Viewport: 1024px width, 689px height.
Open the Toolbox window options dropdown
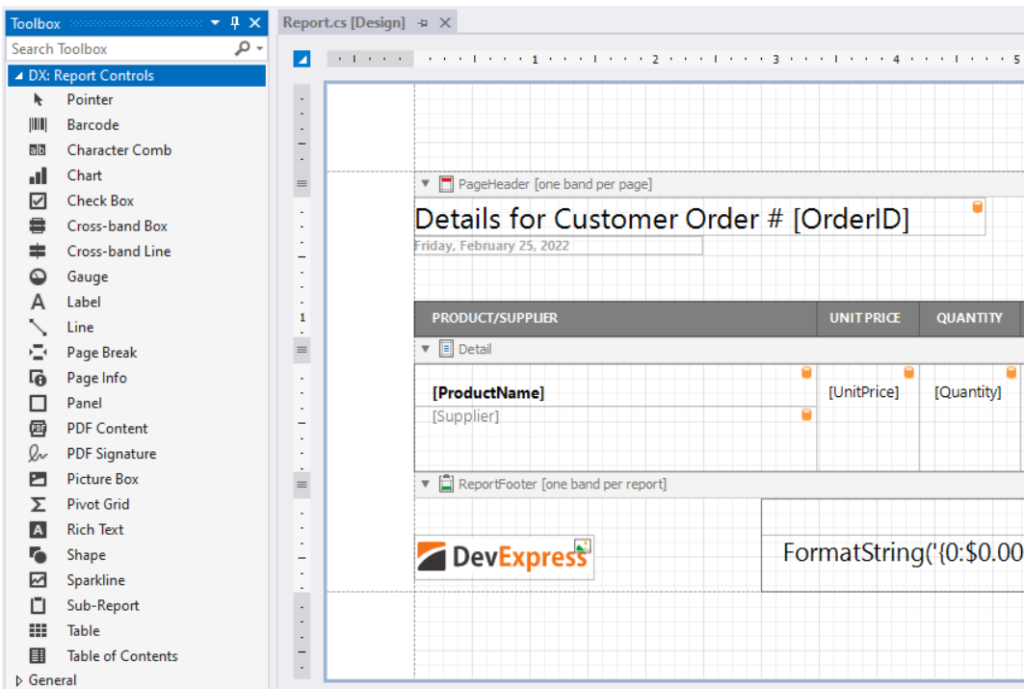pyautogui.click(x=215, y=24)
